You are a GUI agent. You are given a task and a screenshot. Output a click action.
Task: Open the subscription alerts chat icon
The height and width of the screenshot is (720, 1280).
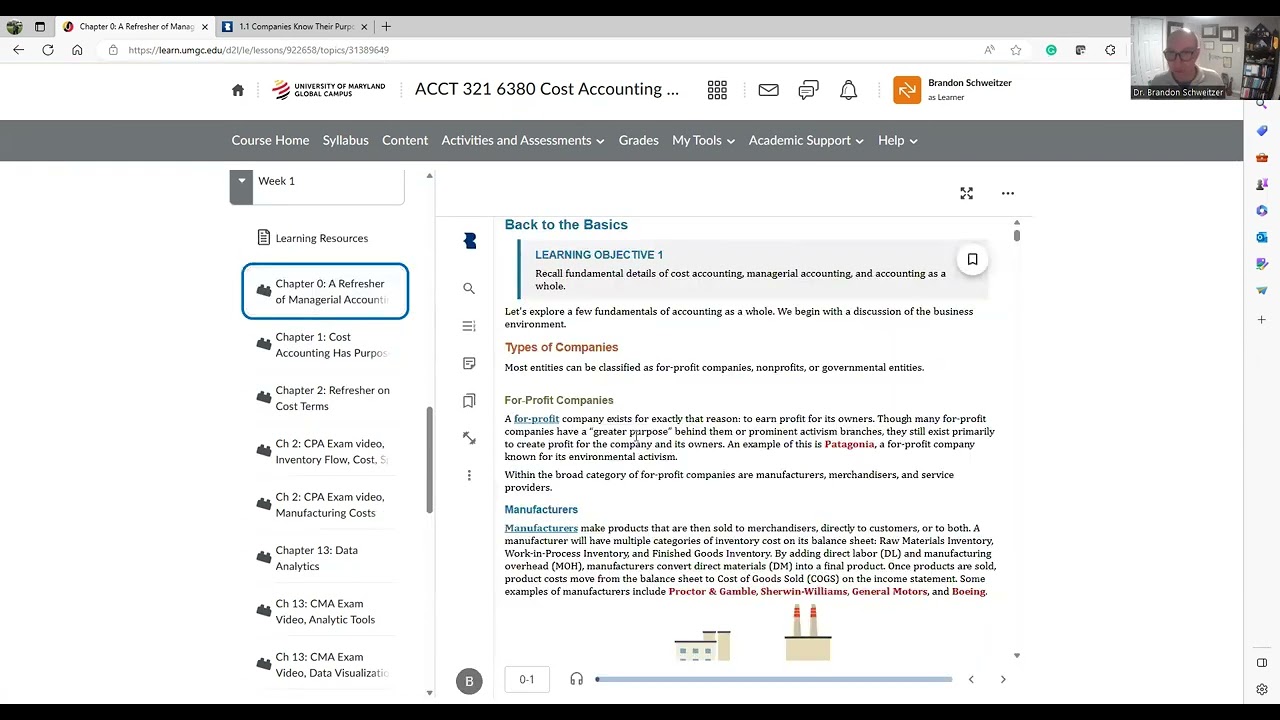pyautogui.click(x=808, y=90)
